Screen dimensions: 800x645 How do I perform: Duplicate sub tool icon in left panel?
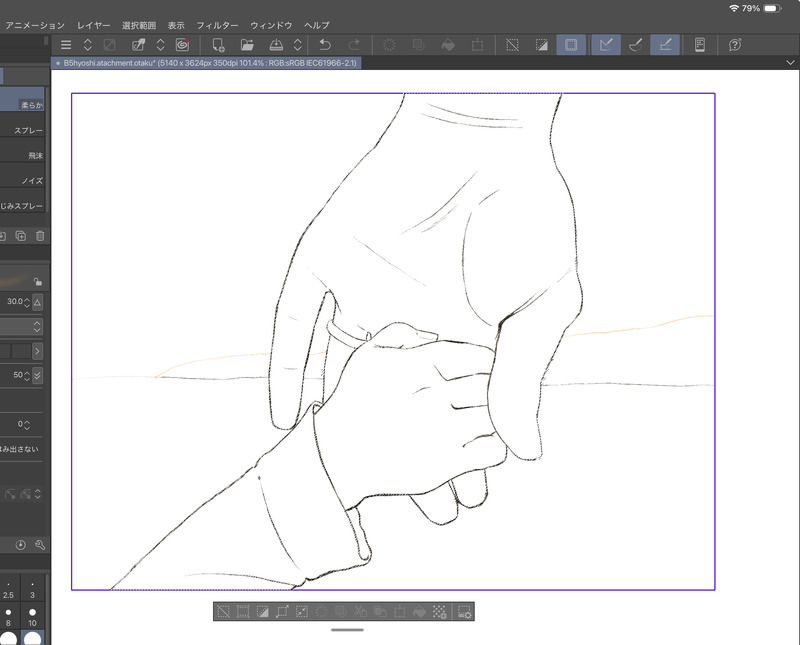pyautogui.click(x=20, y=236)
